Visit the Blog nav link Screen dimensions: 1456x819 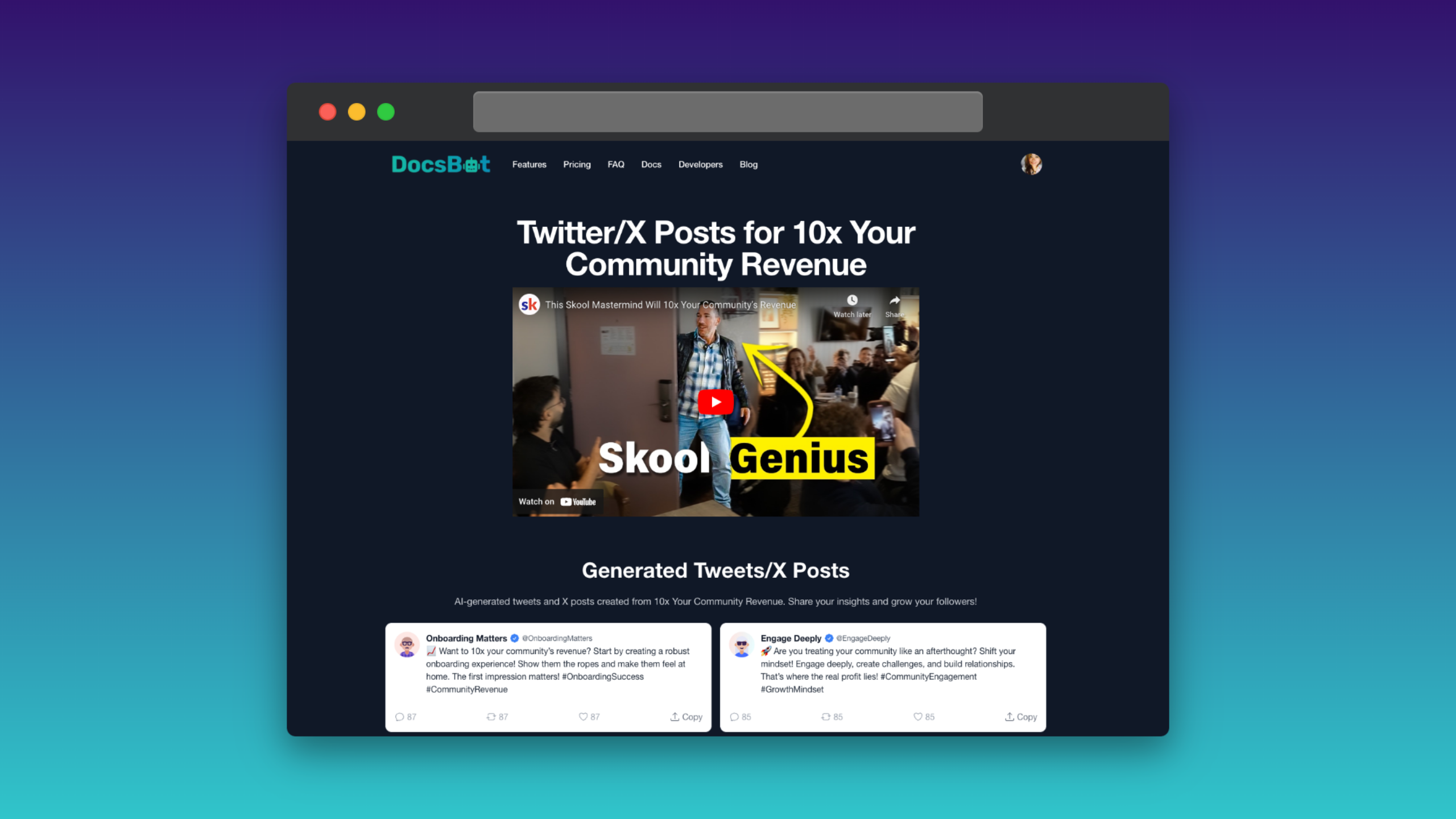(748, 164)
